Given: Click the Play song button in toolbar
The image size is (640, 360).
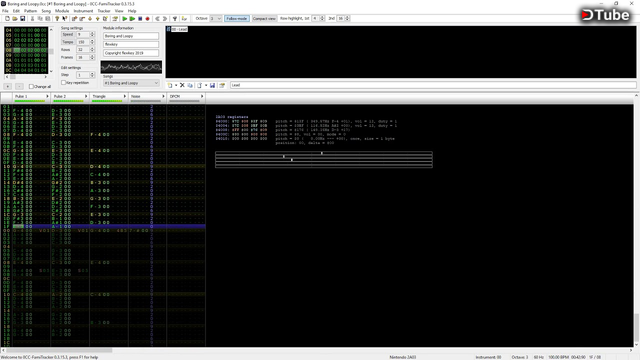Looking at the screenshot, I should (125, 19).
